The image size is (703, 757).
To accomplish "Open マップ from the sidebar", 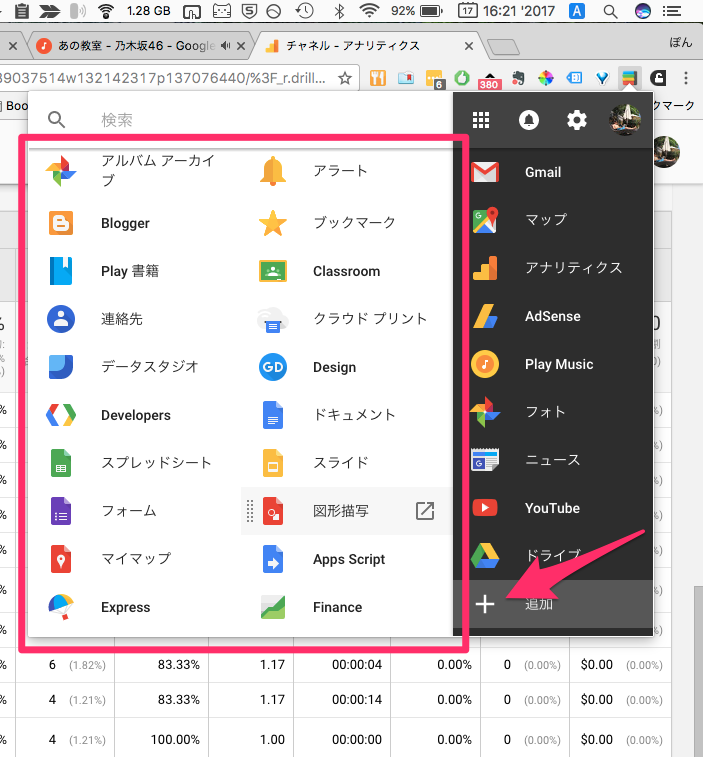I will (553, 220).
